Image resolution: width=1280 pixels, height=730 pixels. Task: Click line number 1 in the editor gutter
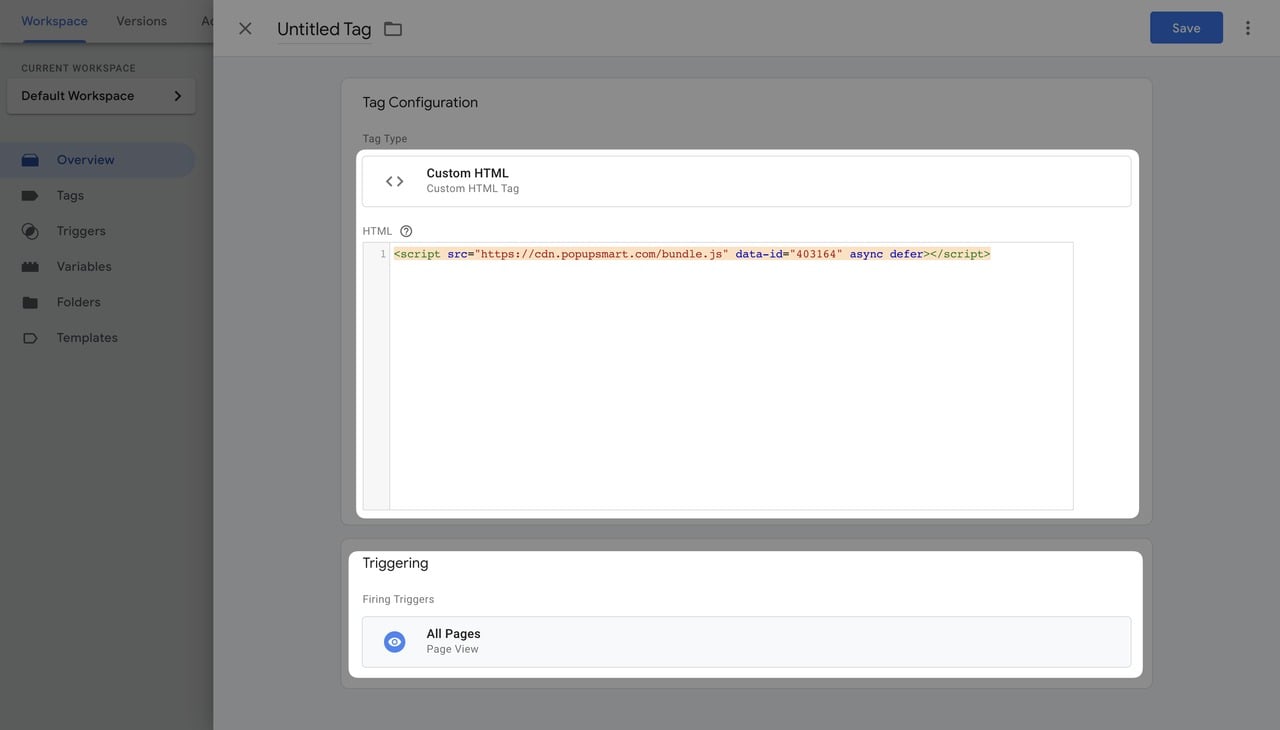382,254
